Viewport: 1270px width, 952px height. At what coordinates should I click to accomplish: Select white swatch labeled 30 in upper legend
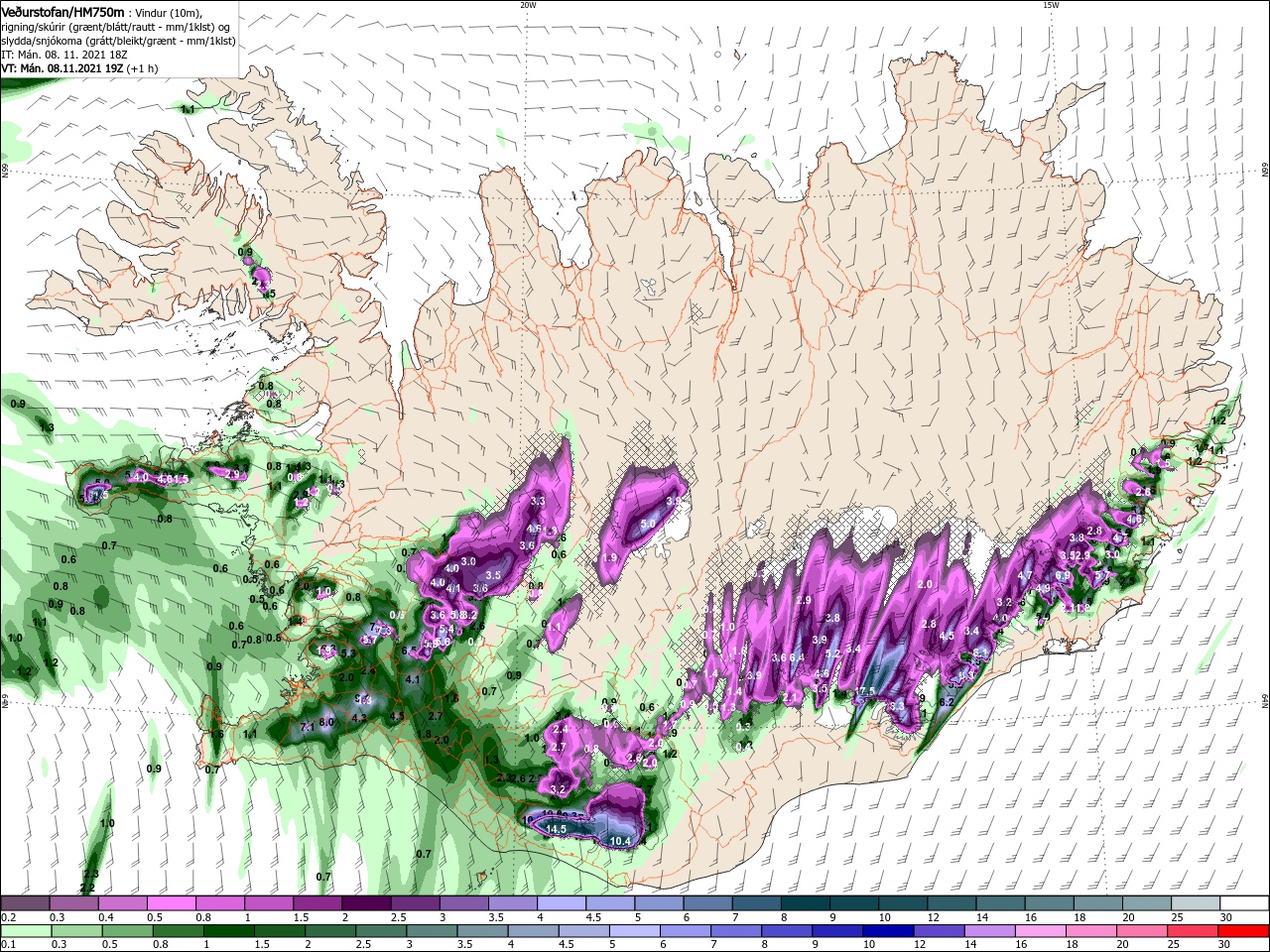pos(1244,903)
